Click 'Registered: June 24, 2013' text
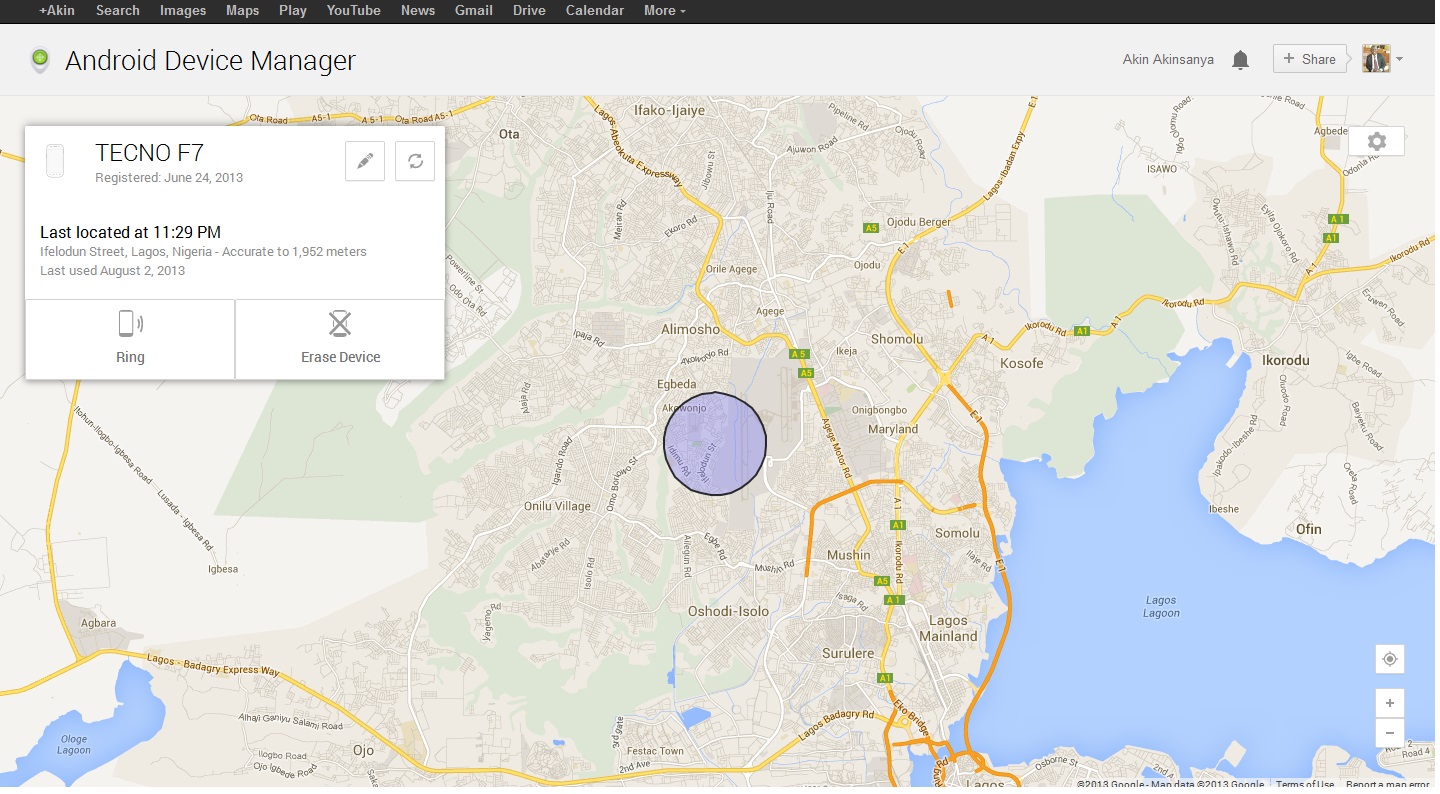Screen dimensions: 1440x794 coord(169,178)
